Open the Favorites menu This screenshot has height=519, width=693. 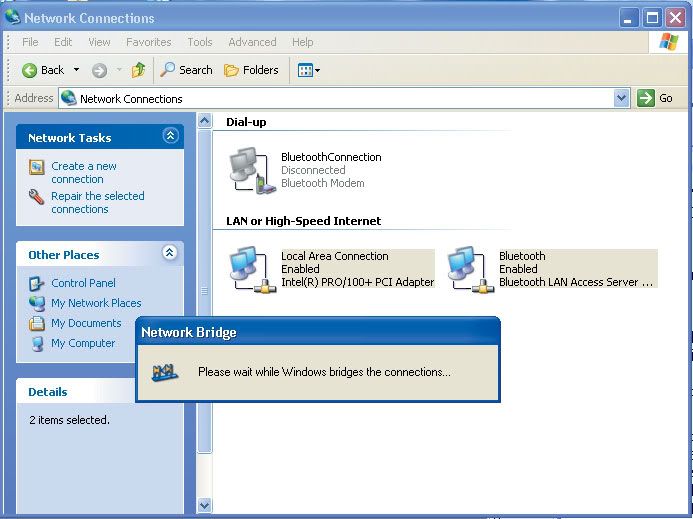click(148, 42)
